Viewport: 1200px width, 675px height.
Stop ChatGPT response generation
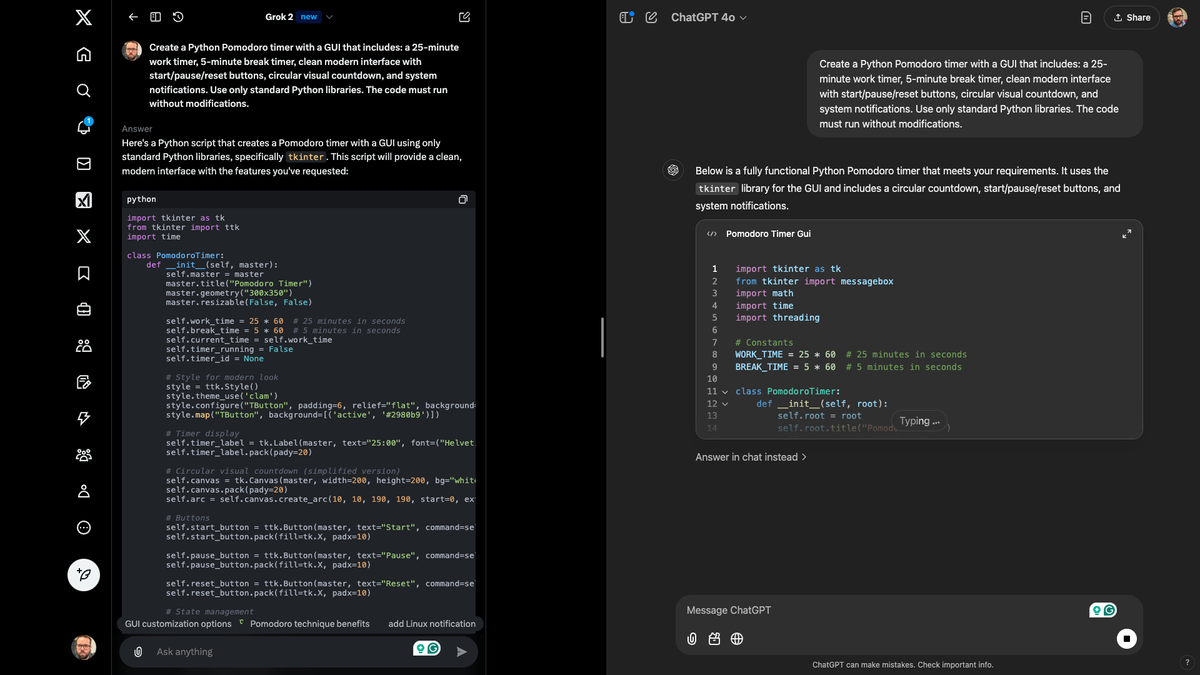click(x=1126, y=638)
